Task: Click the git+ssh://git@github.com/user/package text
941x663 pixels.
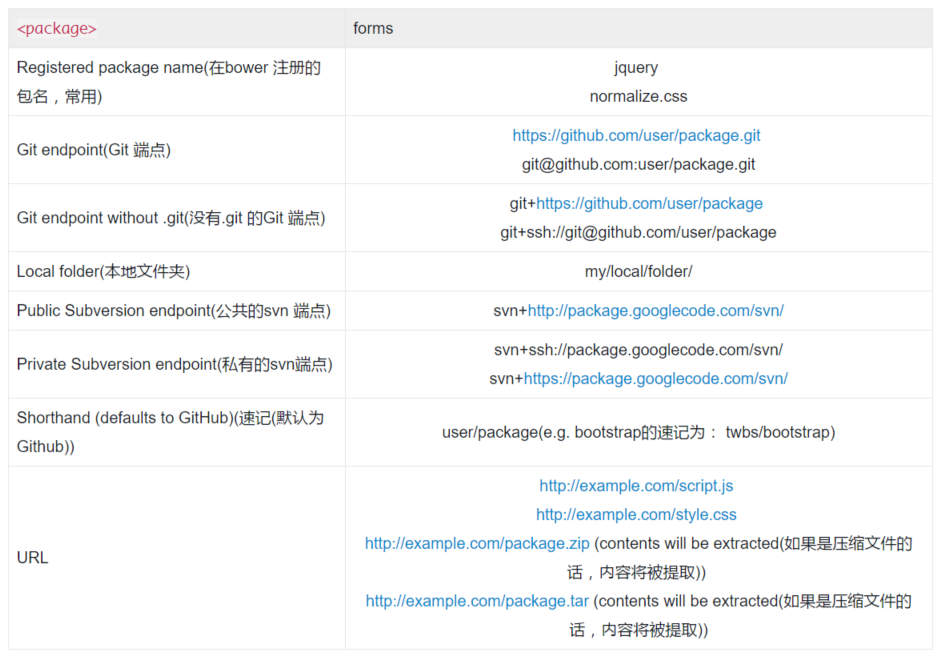Action: [638, 232]
